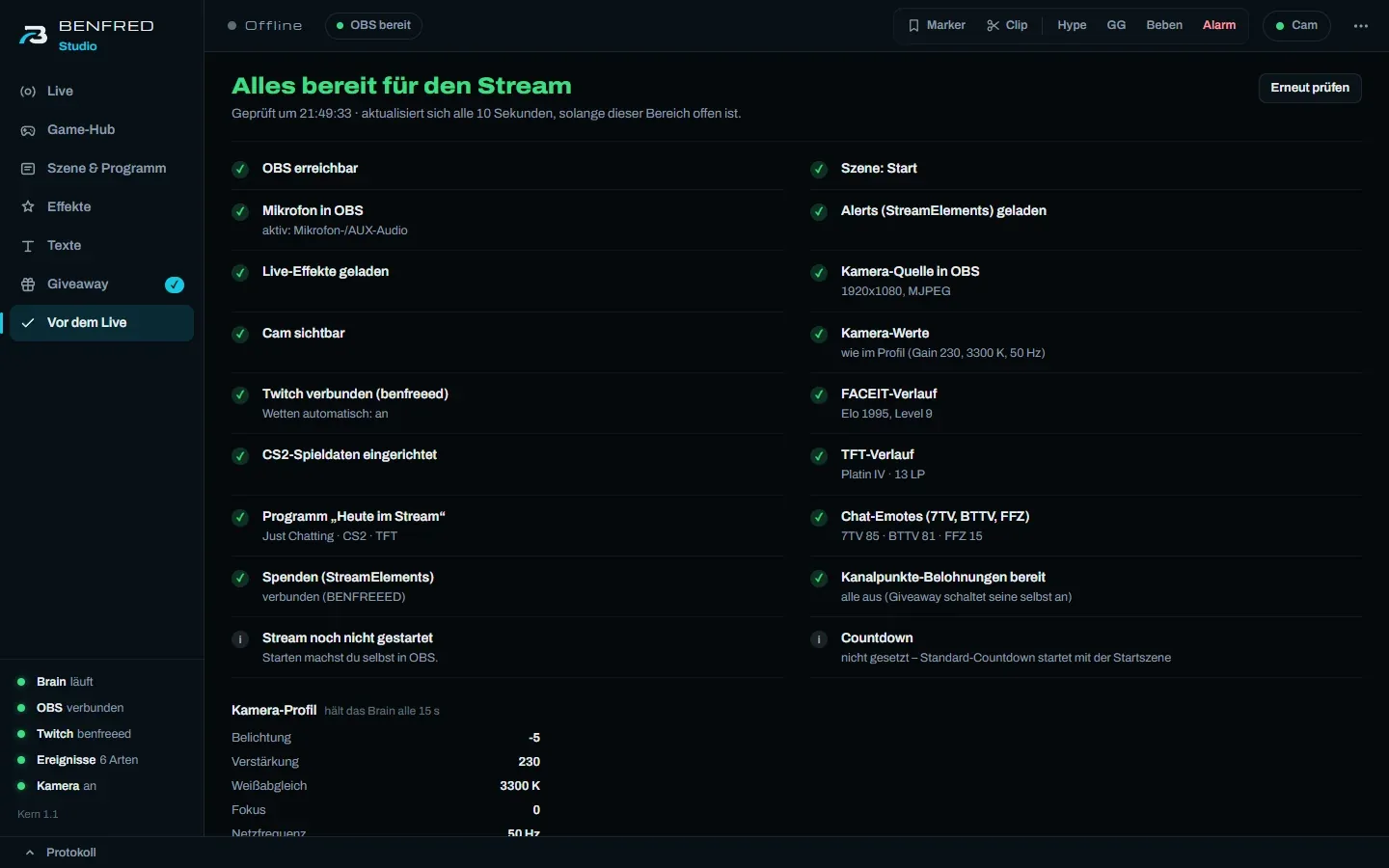Add a stream Marker

pos(937,25)
